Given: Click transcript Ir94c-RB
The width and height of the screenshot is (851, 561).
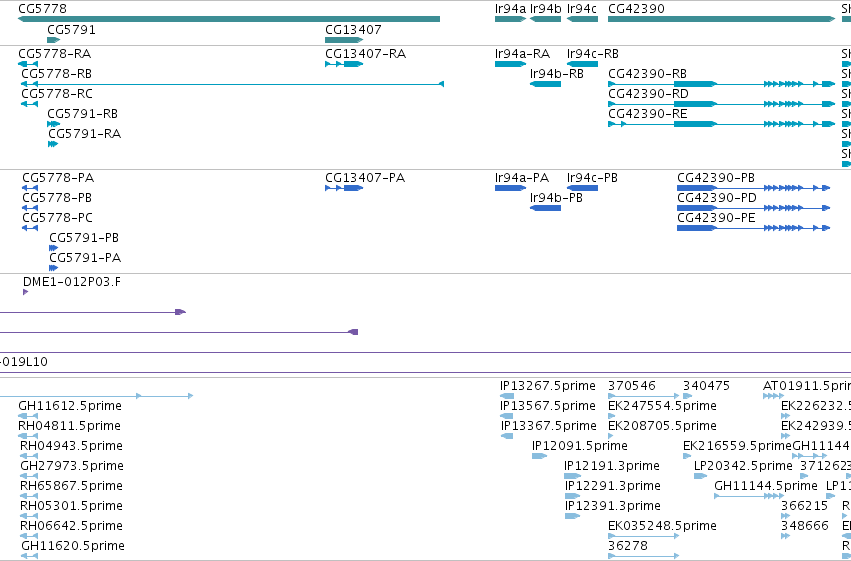Looking at the screenshot, I should tap(582, 64).
